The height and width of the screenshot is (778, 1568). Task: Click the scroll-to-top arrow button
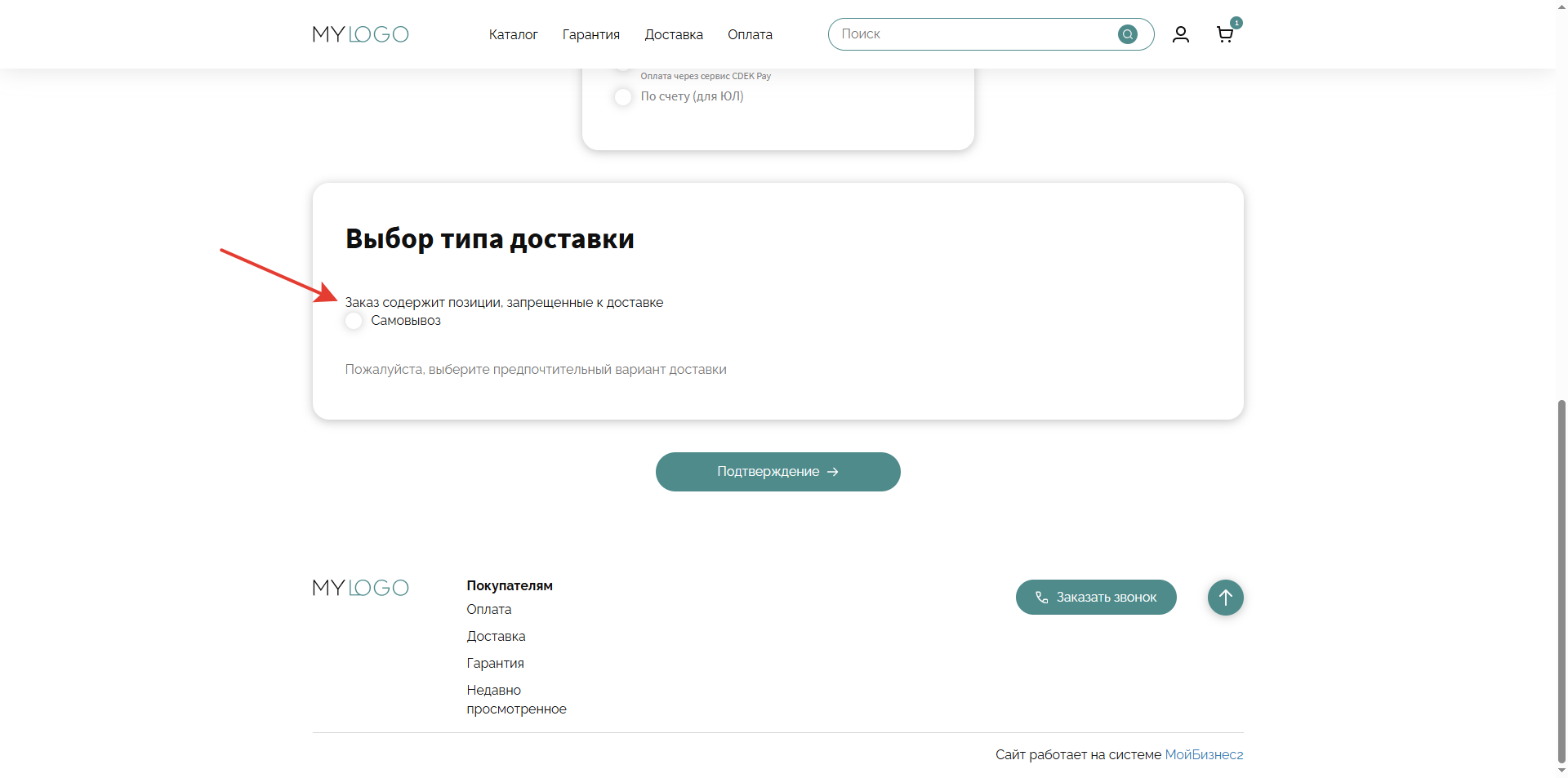1225,598
